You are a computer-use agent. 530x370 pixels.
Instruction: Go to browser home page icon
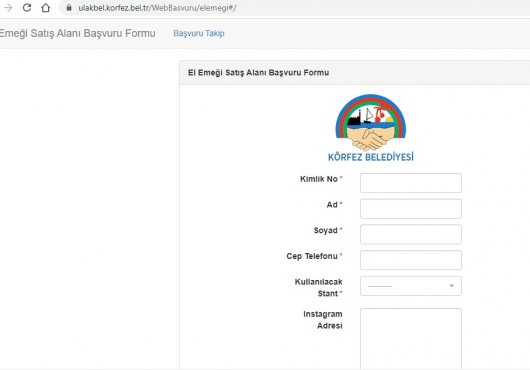click(46, 7)
